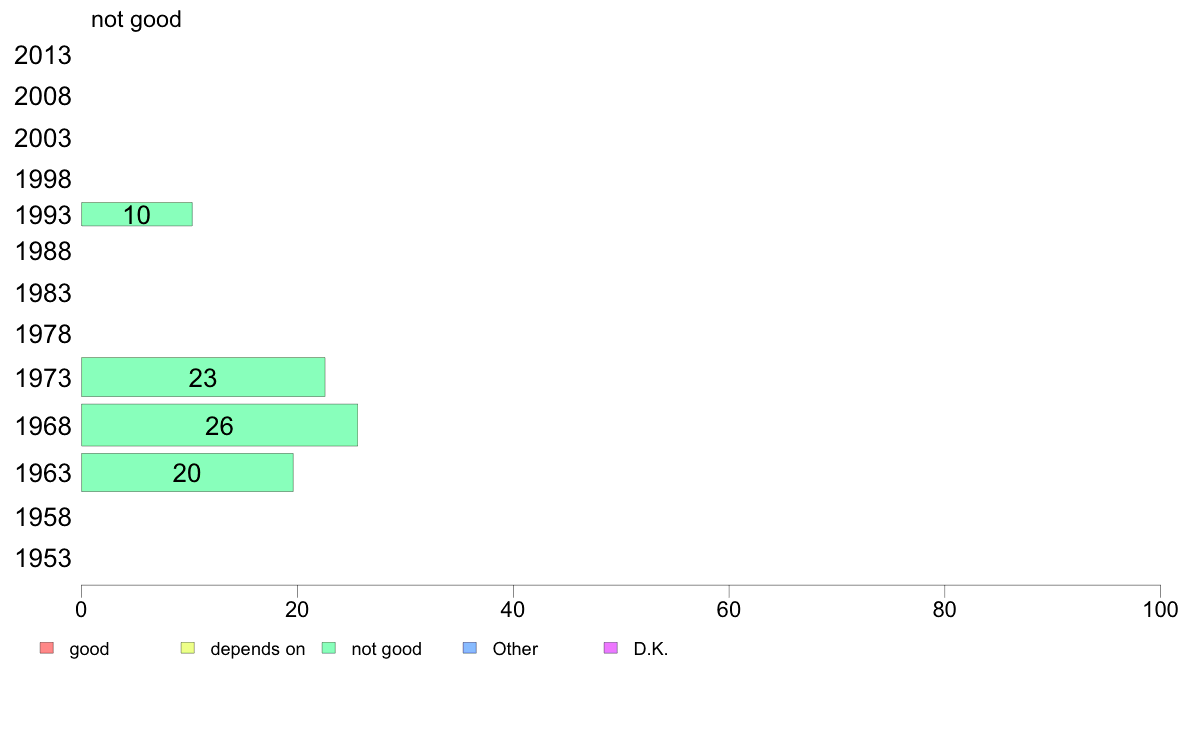Viewport: 1188px width, 736px height.
Task: Select the 1968 bar showing 26
Action: point(220,425)
